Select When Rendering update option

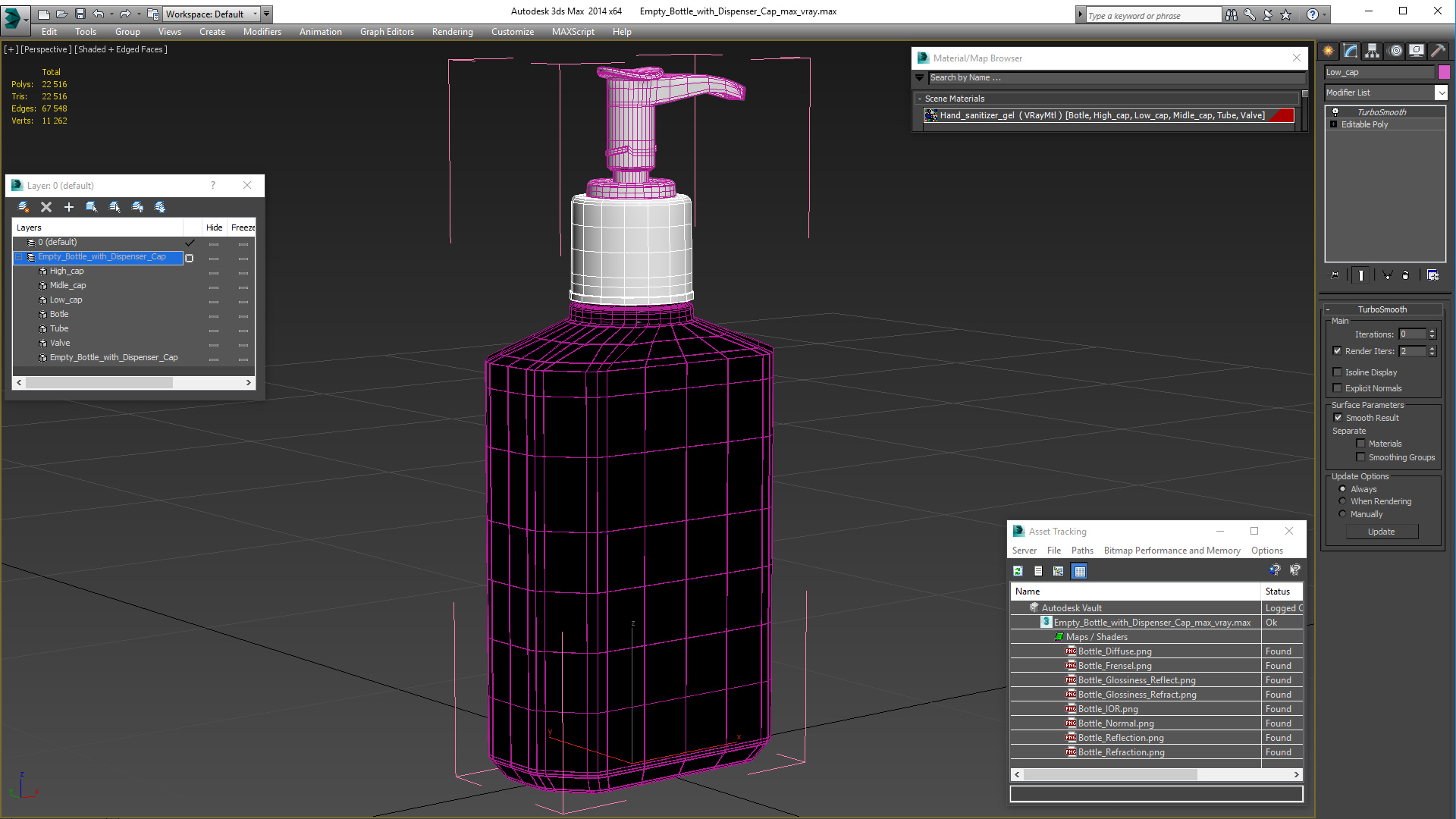[x=1342, y=500]
